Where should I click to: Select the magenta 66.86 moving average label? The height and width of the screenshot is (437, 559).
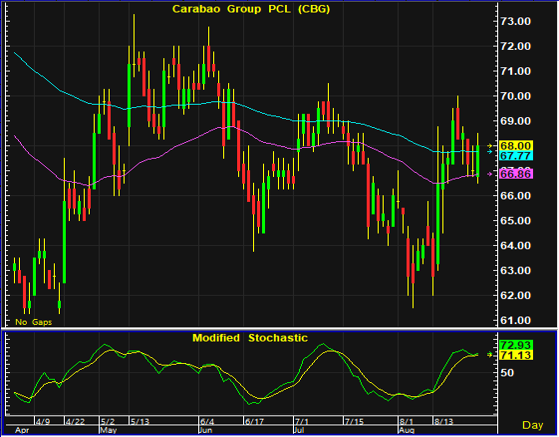516,174
